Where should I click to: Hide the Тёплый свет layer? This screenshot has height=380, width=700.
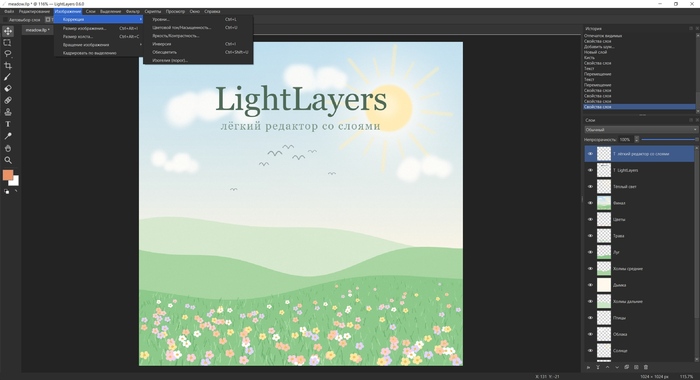(x=590, y=187)
